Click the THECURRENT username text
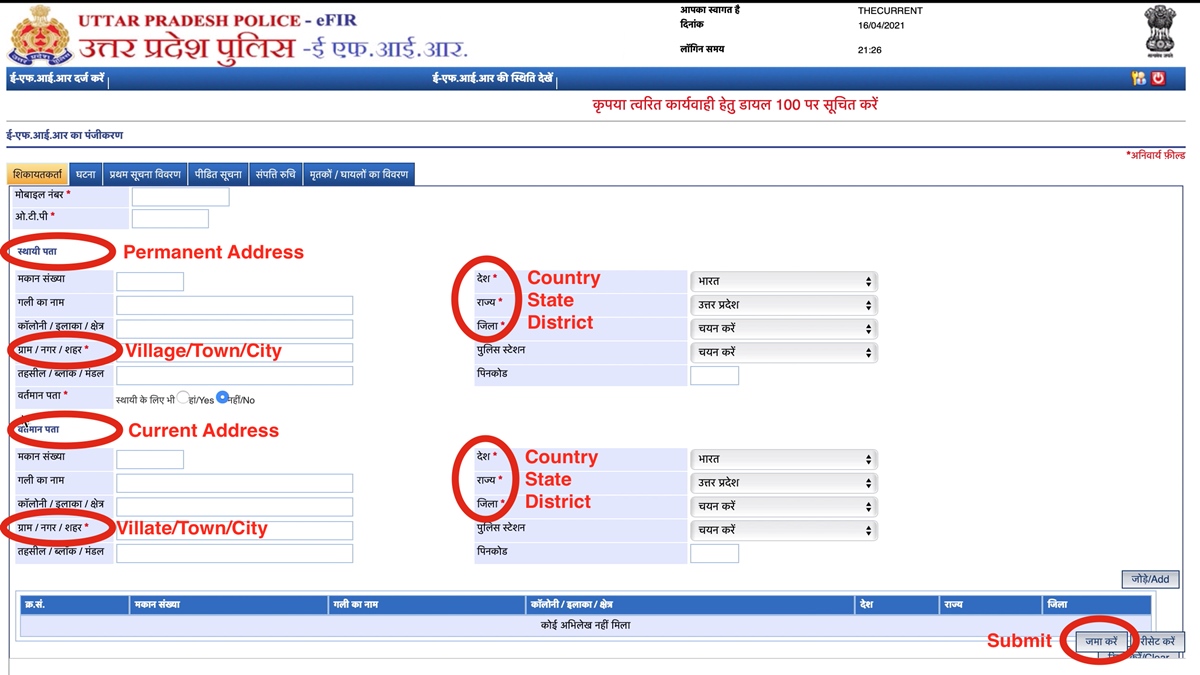 coord(890,11)
